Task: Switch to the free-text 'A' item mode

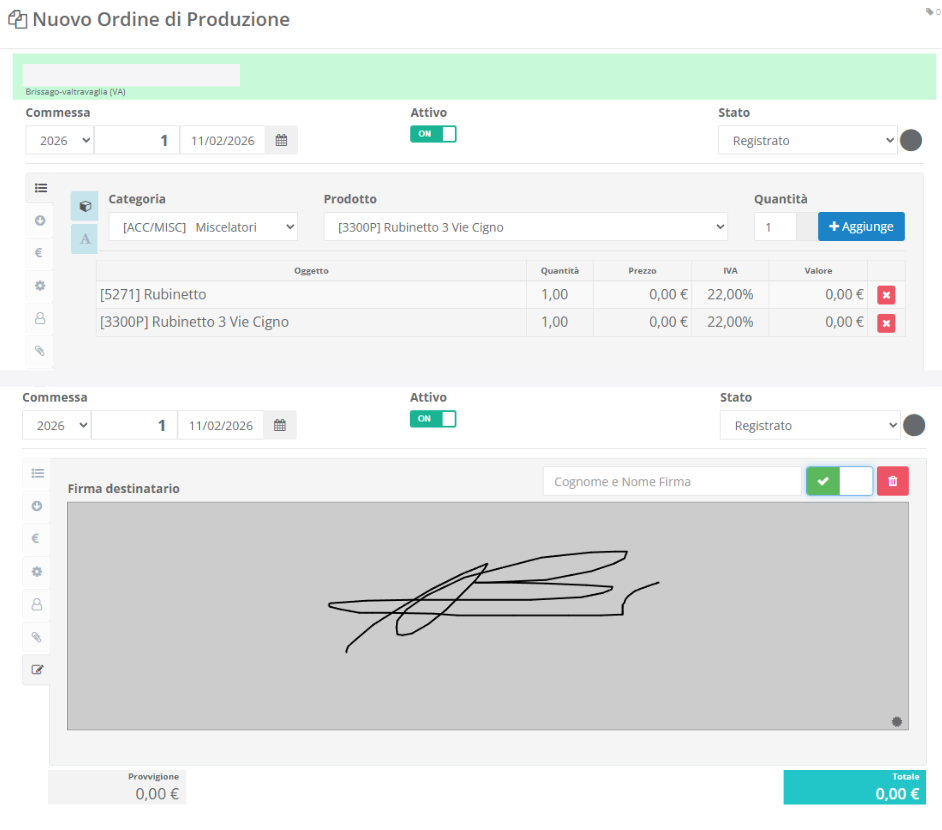Action: [x=85, y=239]
